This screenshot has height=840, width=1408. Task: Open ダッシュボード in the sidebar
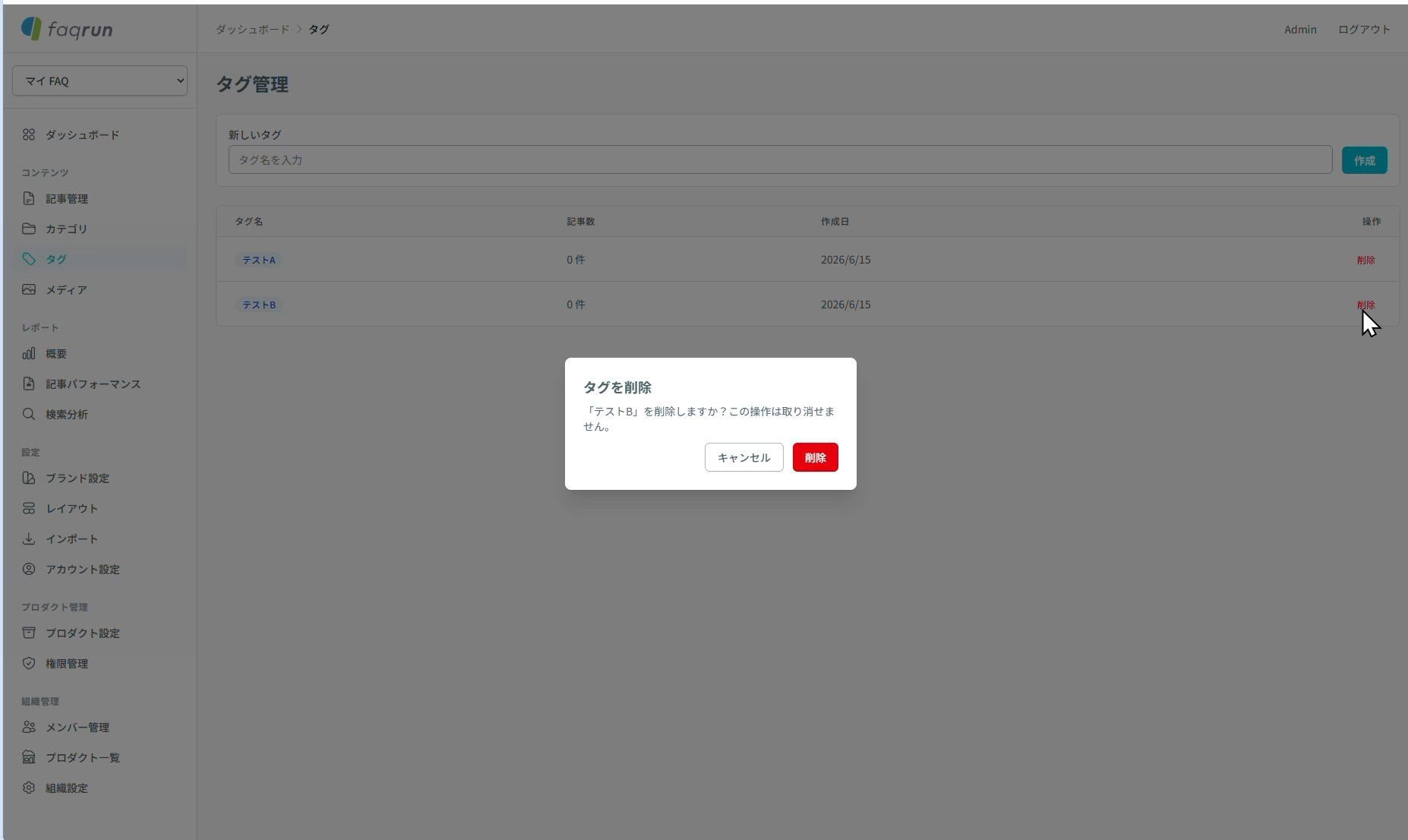click(99, 134)
